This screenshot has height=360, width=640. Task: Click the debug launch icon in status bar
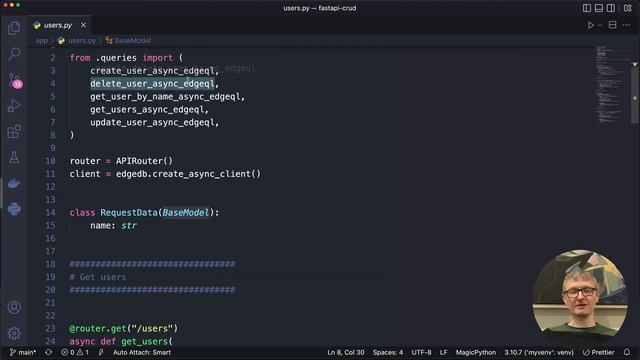tap(101, 353)
